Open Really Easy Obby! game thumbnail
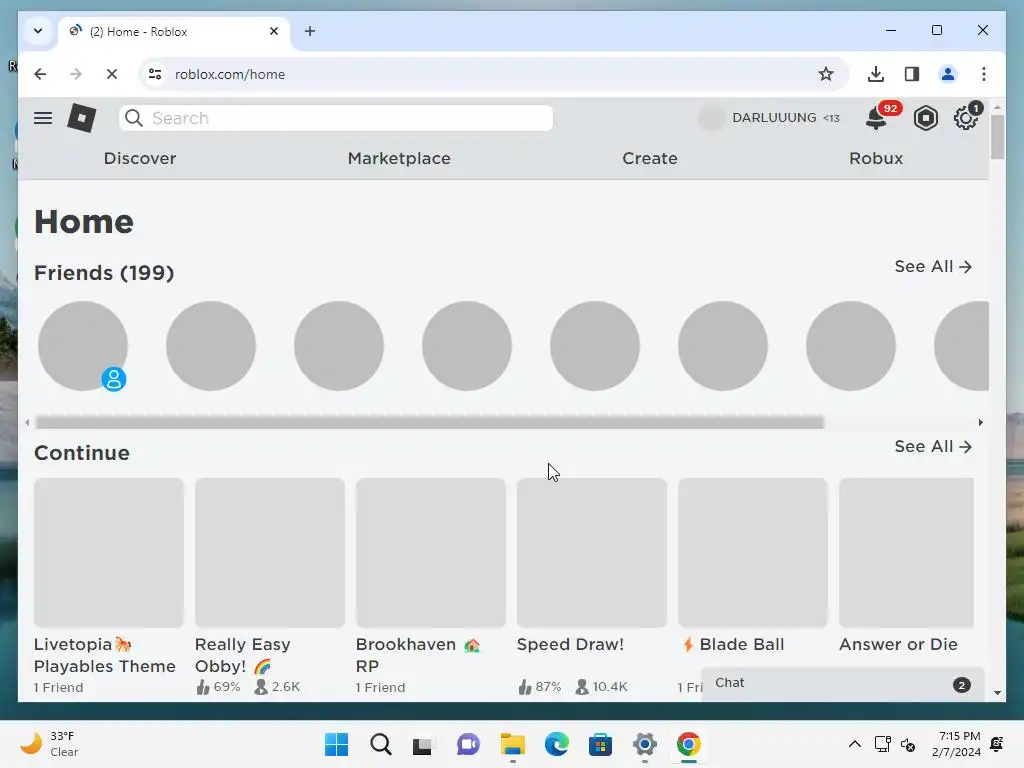Screen dimensions: 1024x768 tap(270, 552)
